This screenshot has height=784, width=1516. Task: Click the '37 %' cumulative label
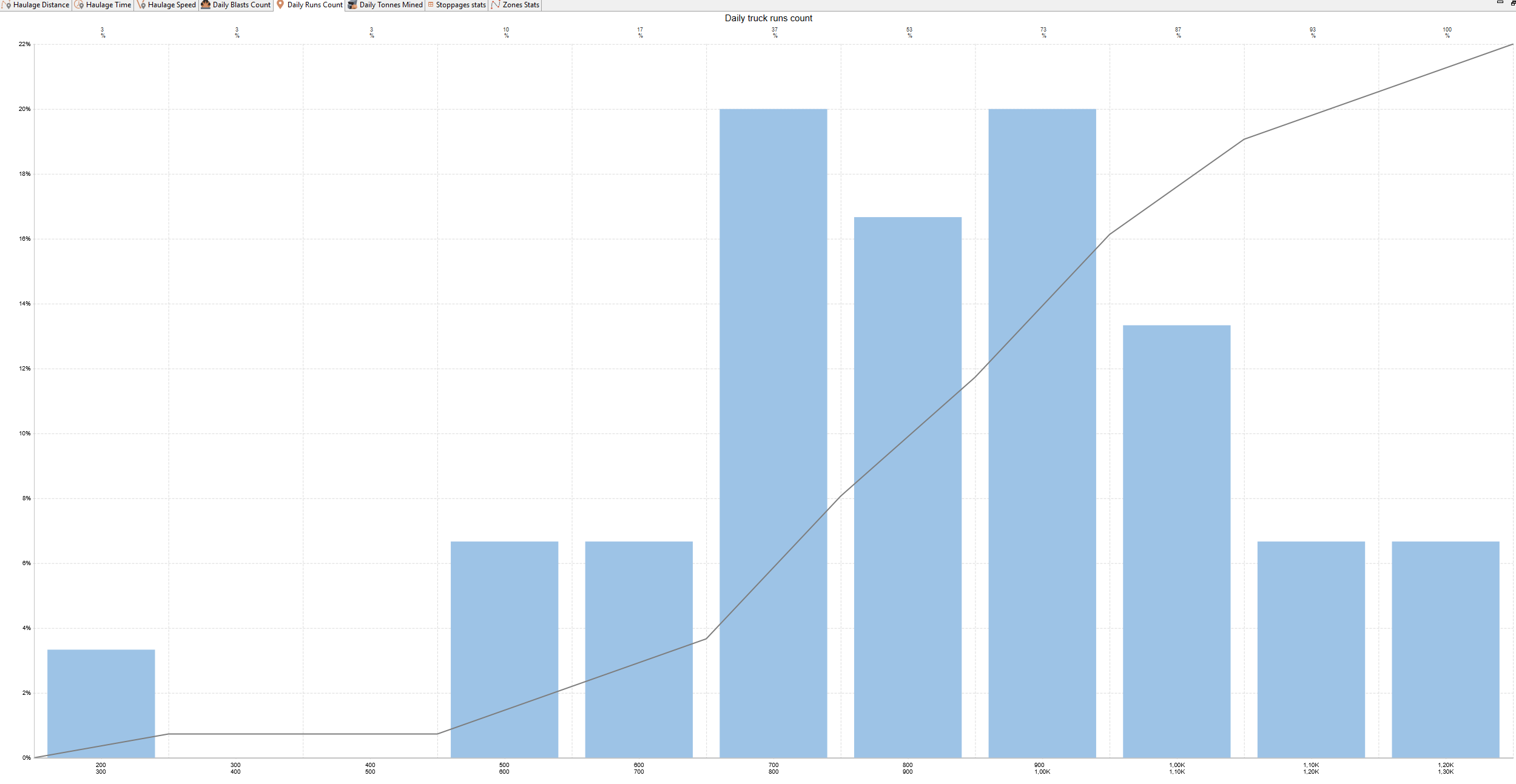(775, 32)
